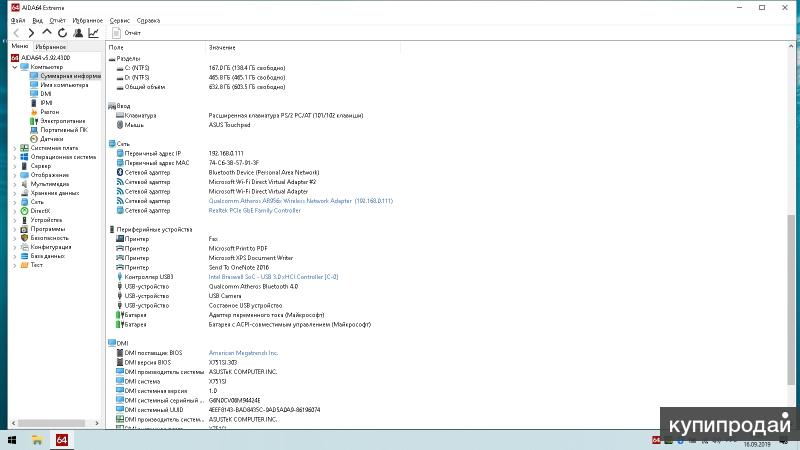This screenshot has height=450, width=800.
Task: Open American Megatrends Inc. link
Action: click(x=243, y=353)
